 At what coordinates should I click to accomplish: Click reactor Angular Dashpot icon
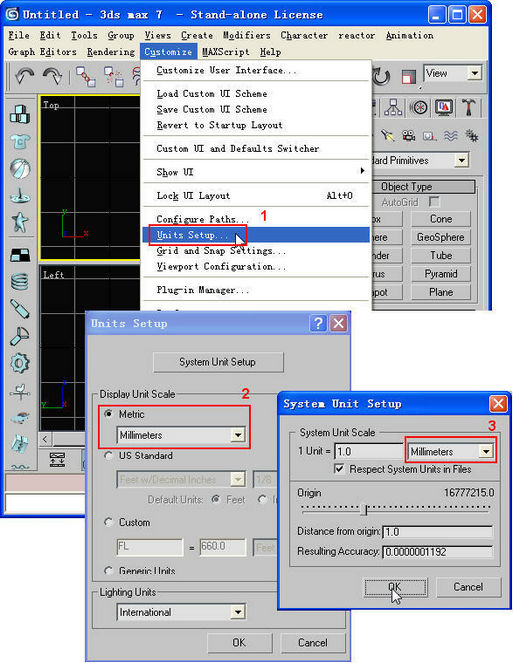coord(20,336)
